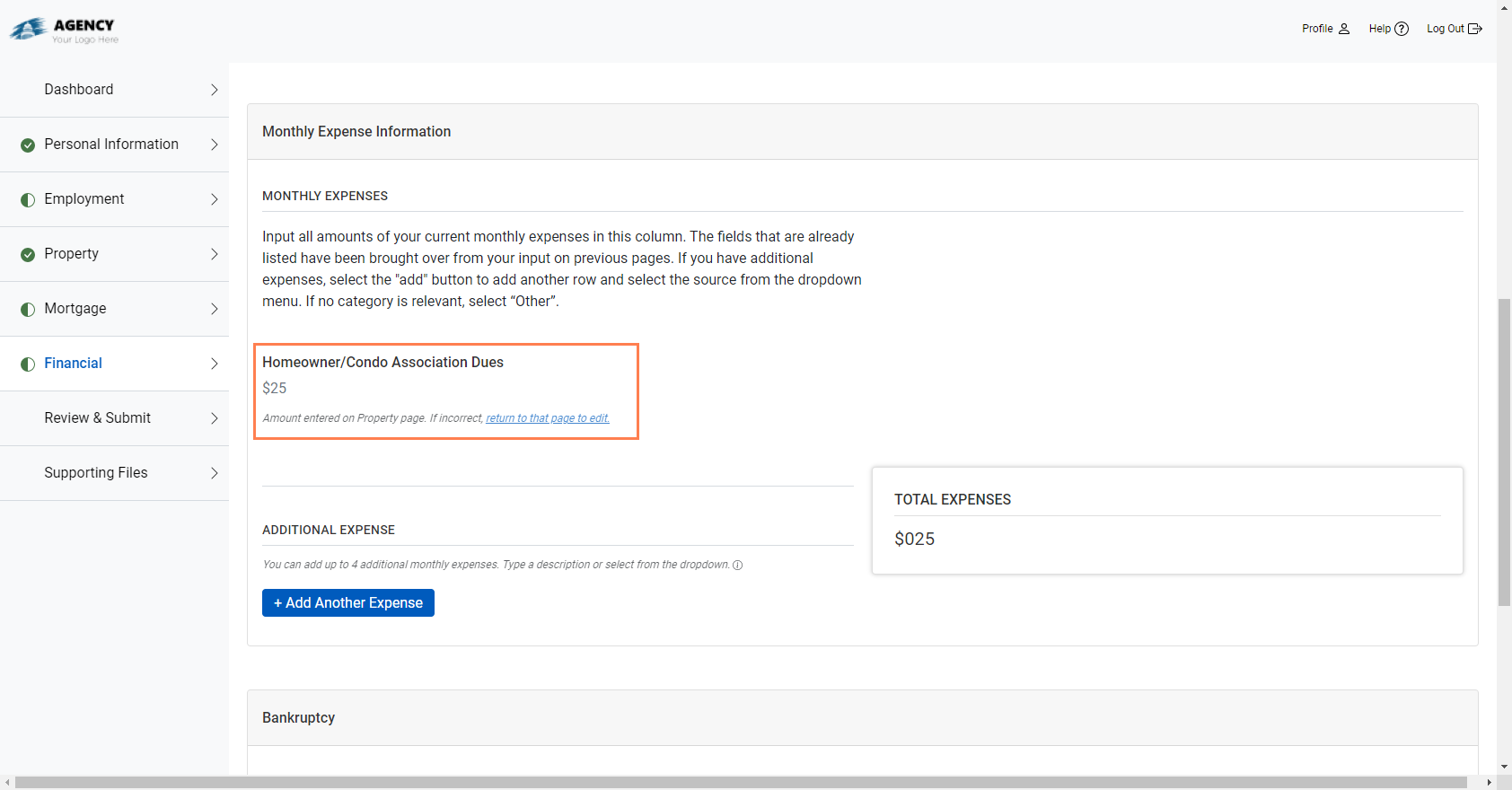This screenshot has height=790, width=1512.
Task: Follow the 'return to that page to edit' link
Action: (x=548, y=418)
